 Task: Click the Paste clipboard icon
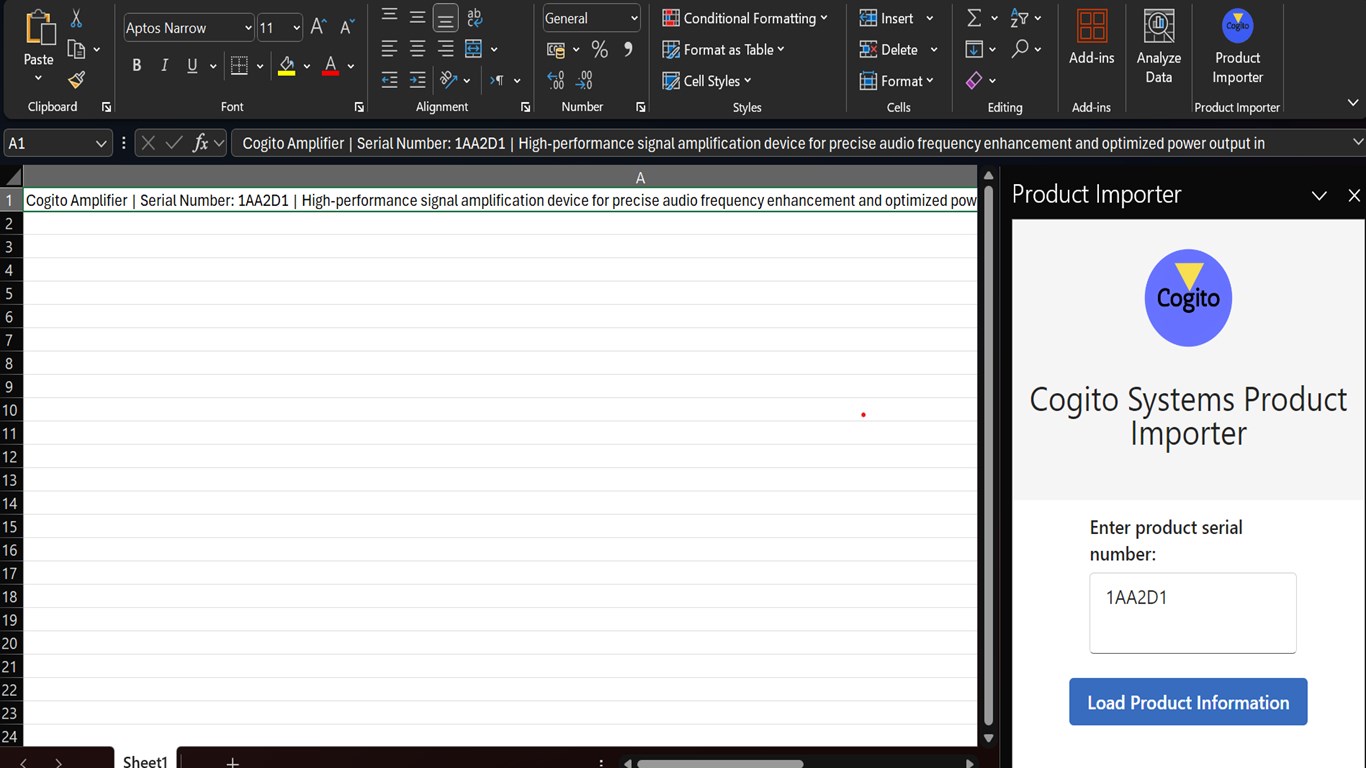39,28
